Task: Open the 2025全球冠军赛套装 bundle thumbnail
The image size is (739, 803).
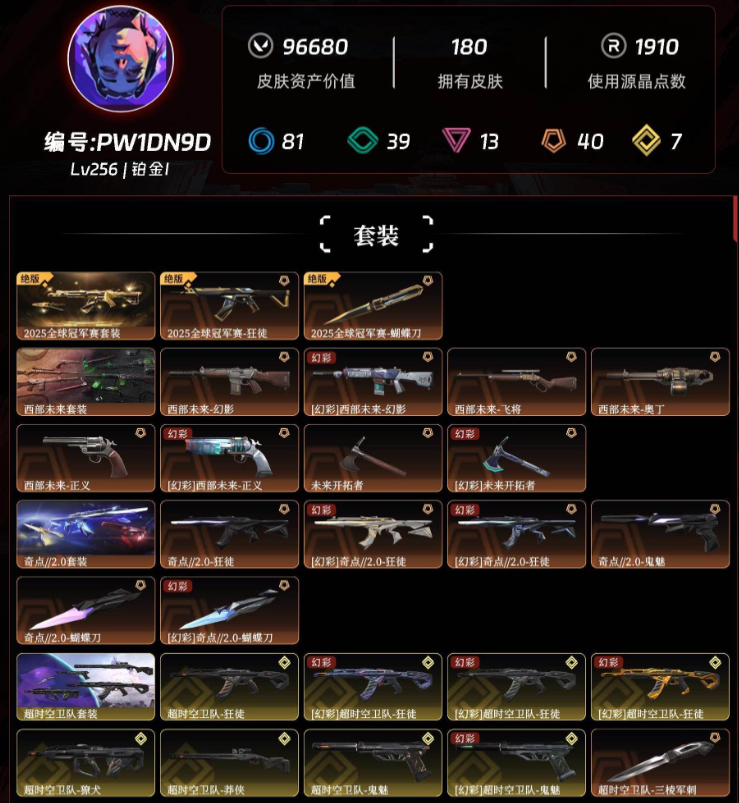Action: tap(86, 306)
